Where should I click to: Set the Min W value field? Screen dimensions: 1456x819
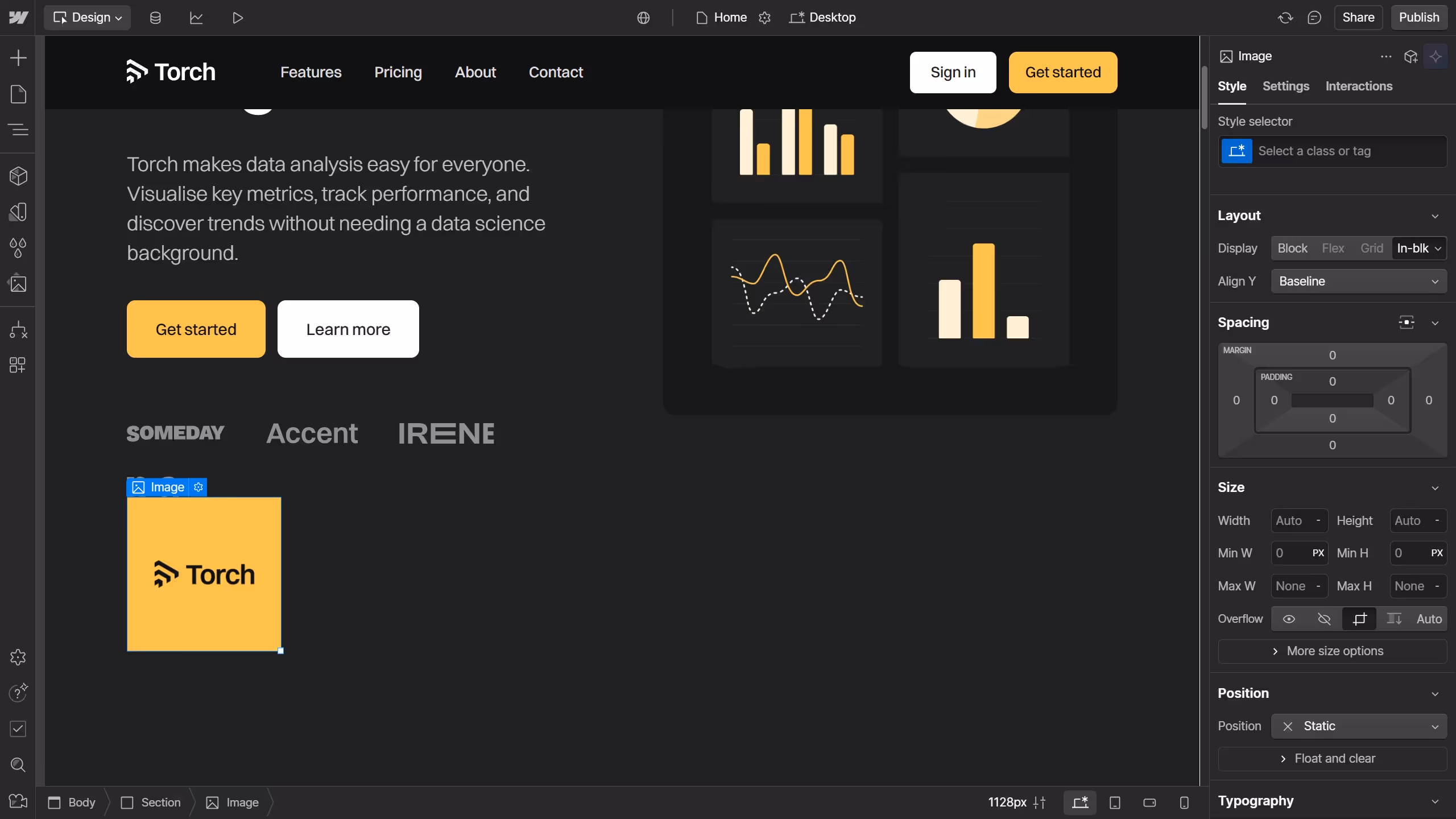pos(1291,553)
